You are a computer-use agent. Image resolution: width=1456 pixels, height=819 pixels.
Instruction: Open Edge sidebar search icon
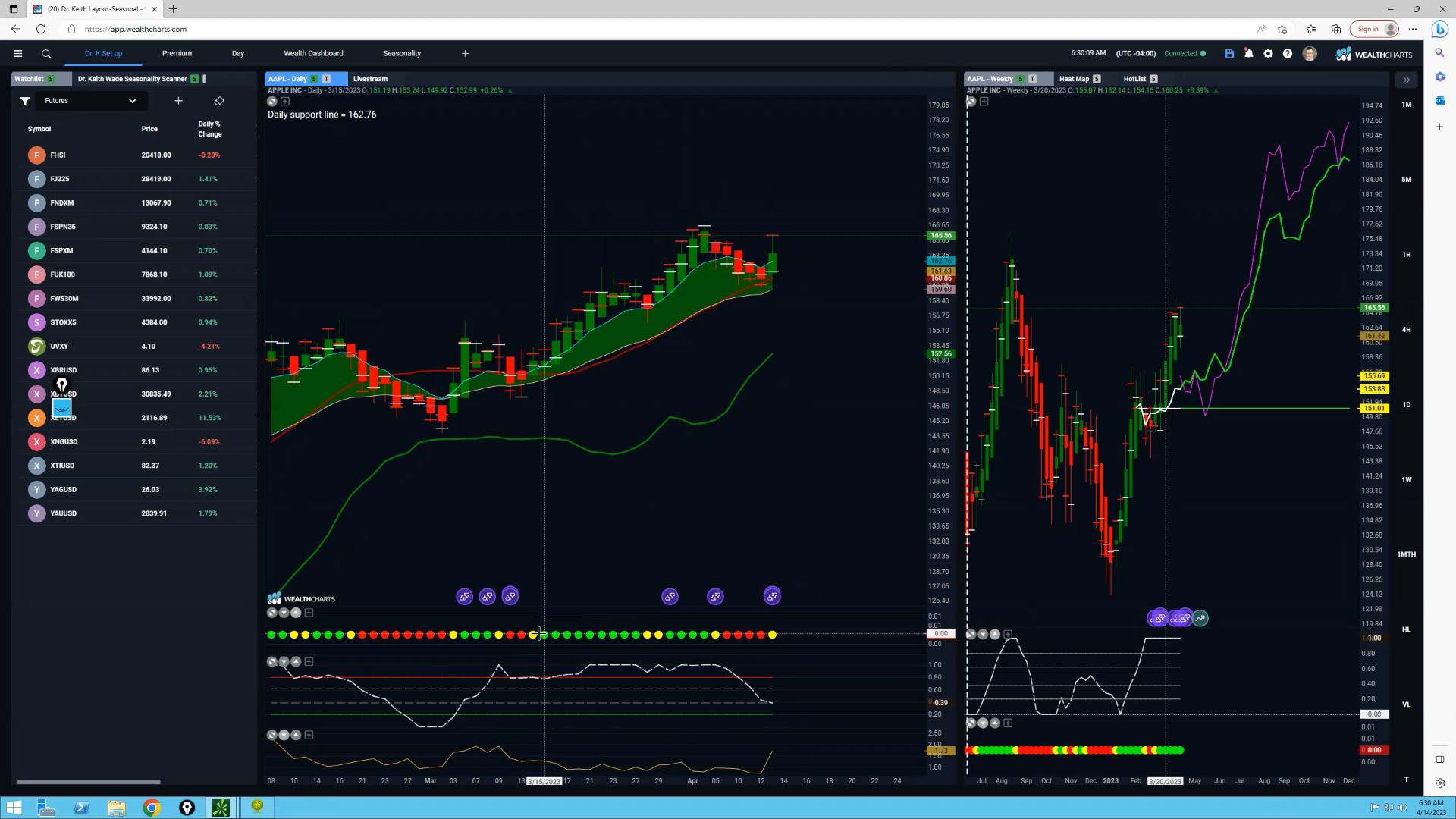click(x=1439, y=53)
